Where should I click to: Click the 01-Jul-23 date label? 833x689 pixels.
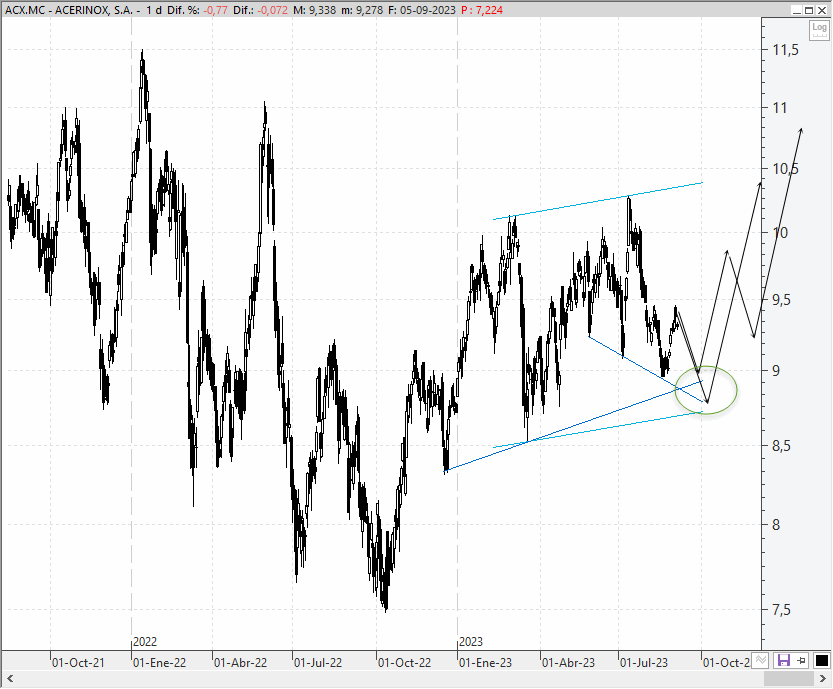tap(644, 663)
